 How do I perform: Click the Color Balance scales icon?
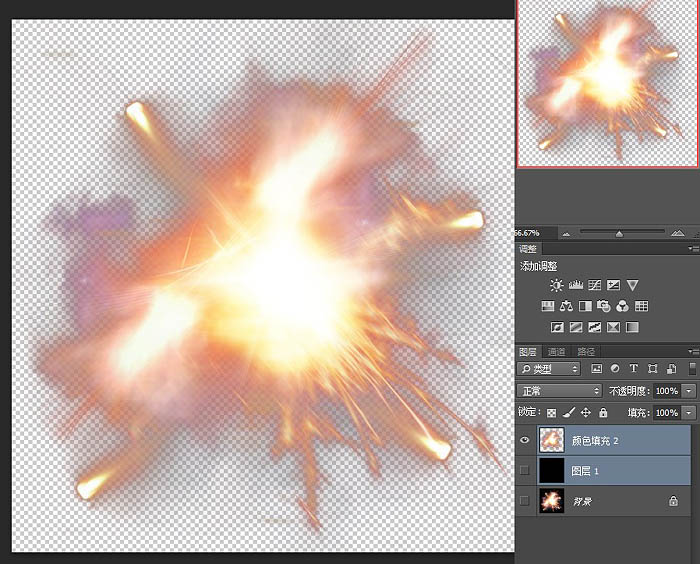[566, 307]
